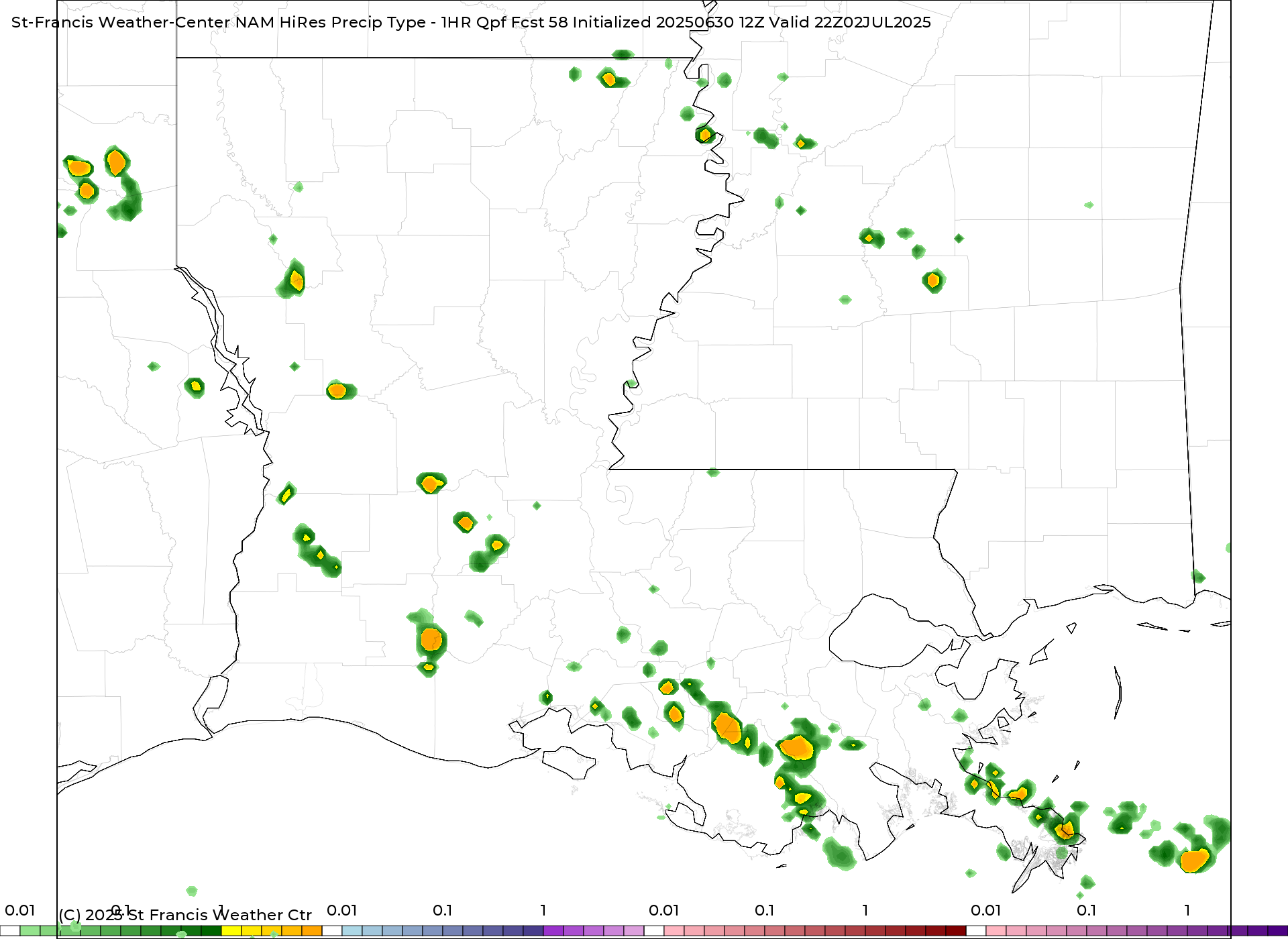Image resolution: width=1288 pixels, height=939 pixels.
Task: Select the darkest purple swatch on the last scale
Action: (1278, 931)
